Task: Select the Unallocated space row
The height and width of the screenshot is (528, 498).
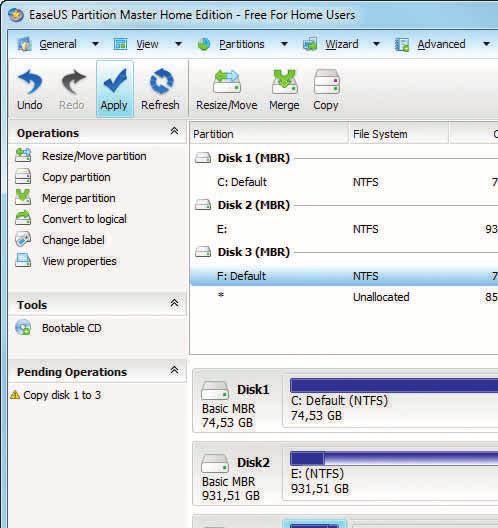Action: click(344, 297)
